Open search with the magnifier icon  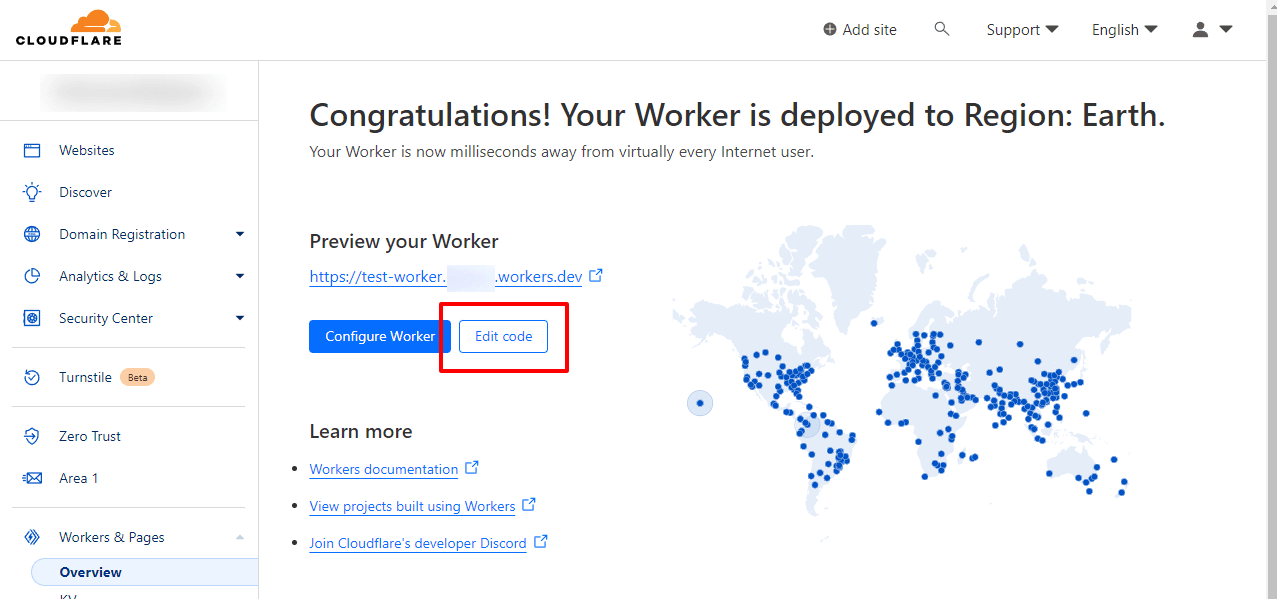tap(942, 29)
